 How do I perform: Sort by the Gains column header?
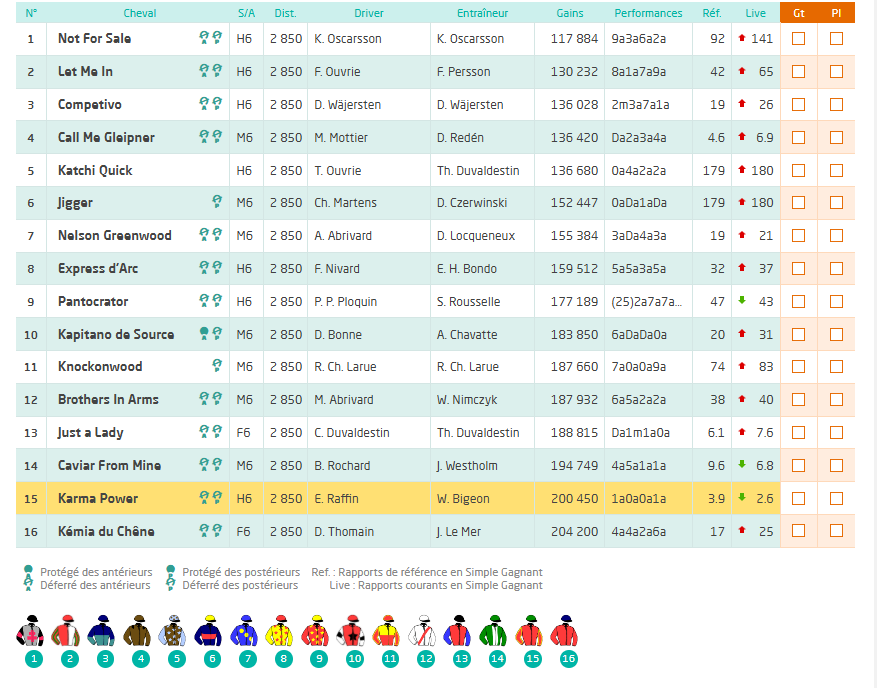click(x=569, y=13)
